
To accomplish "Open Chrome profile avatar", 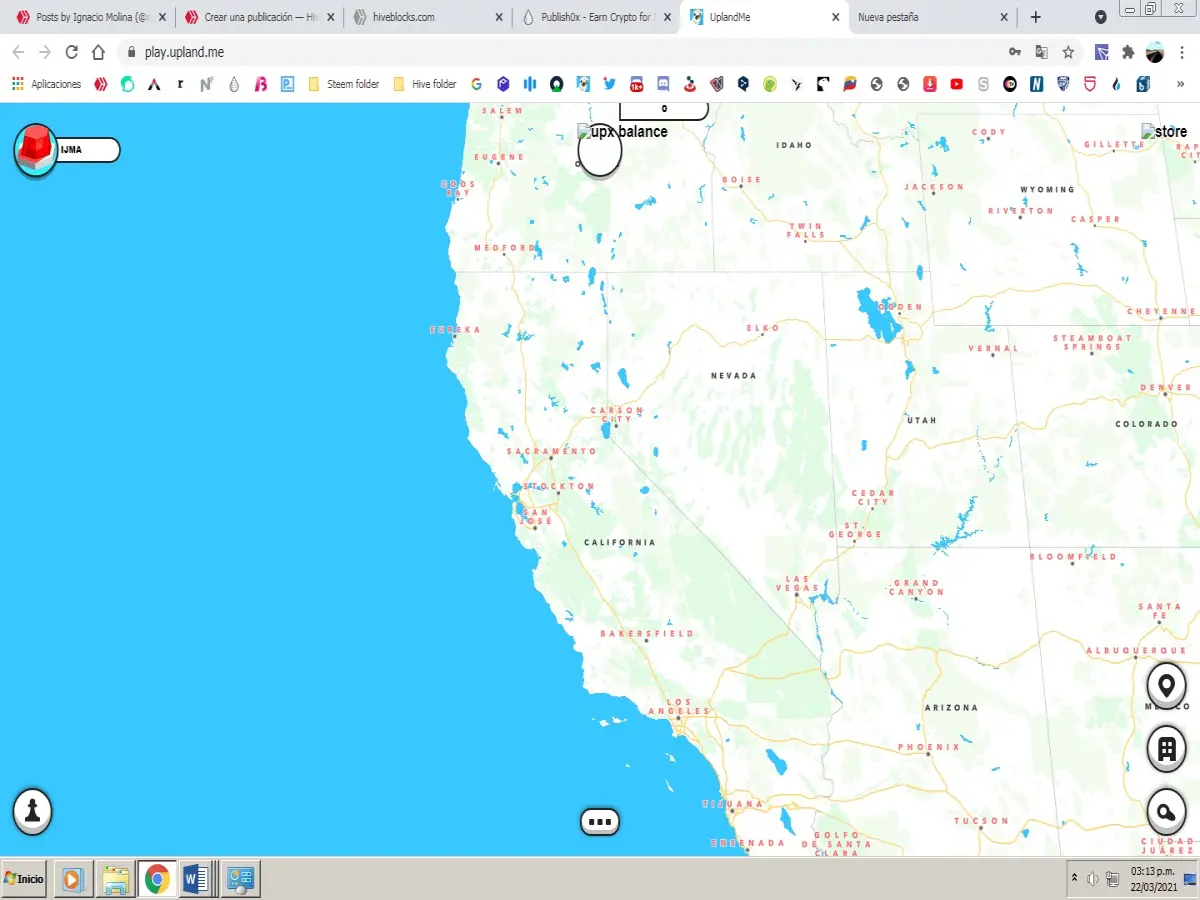I will point(1155,52).
